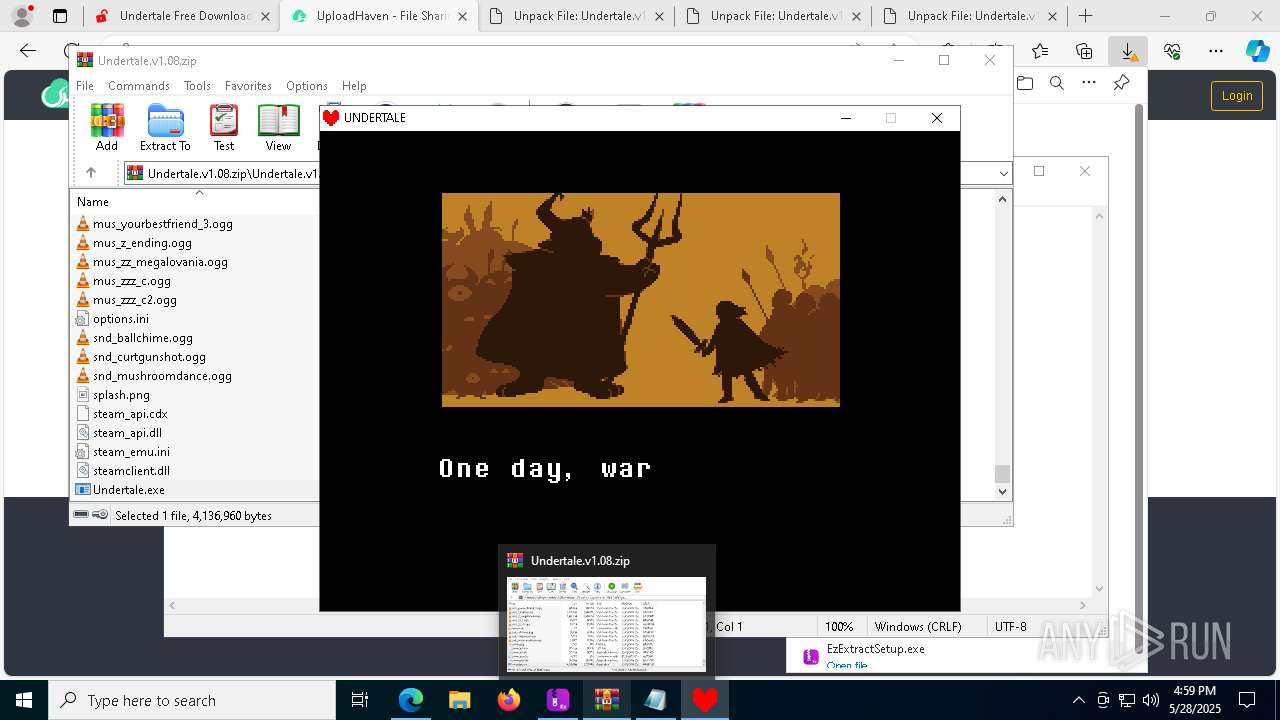1280x720 pixels.
Task: Click the Undertale.v1.08.zip preview thumbnail
Action: (606, 624)
